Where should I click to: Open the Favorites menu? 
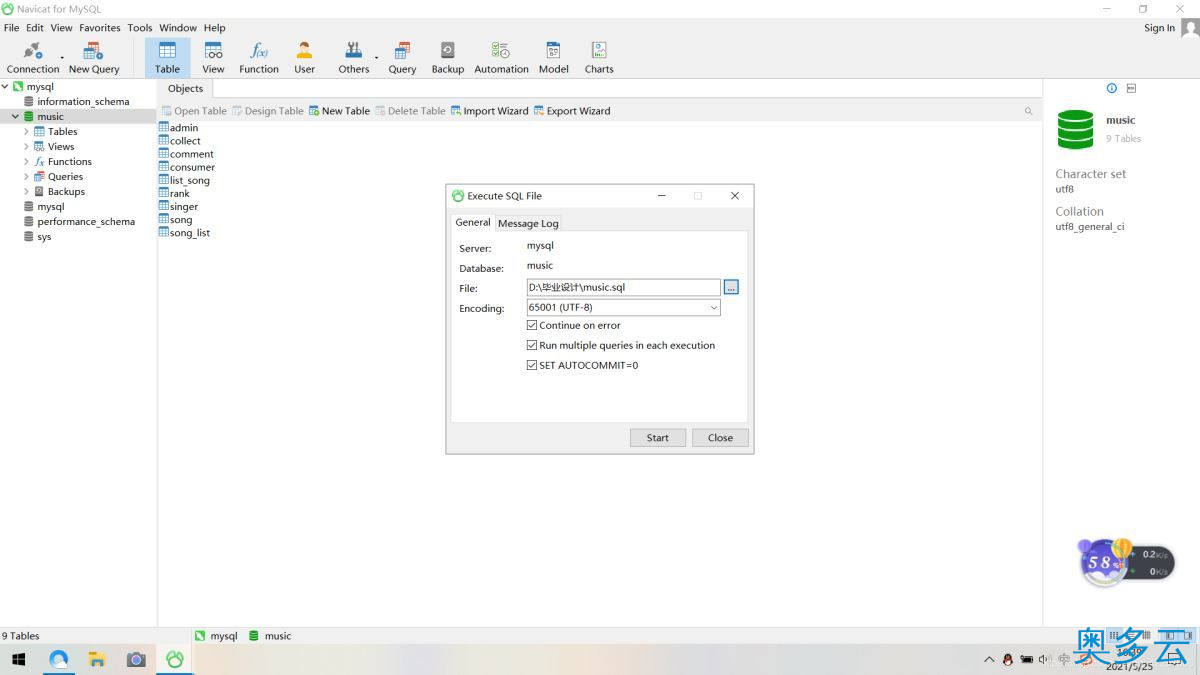[x=100, y=28]
